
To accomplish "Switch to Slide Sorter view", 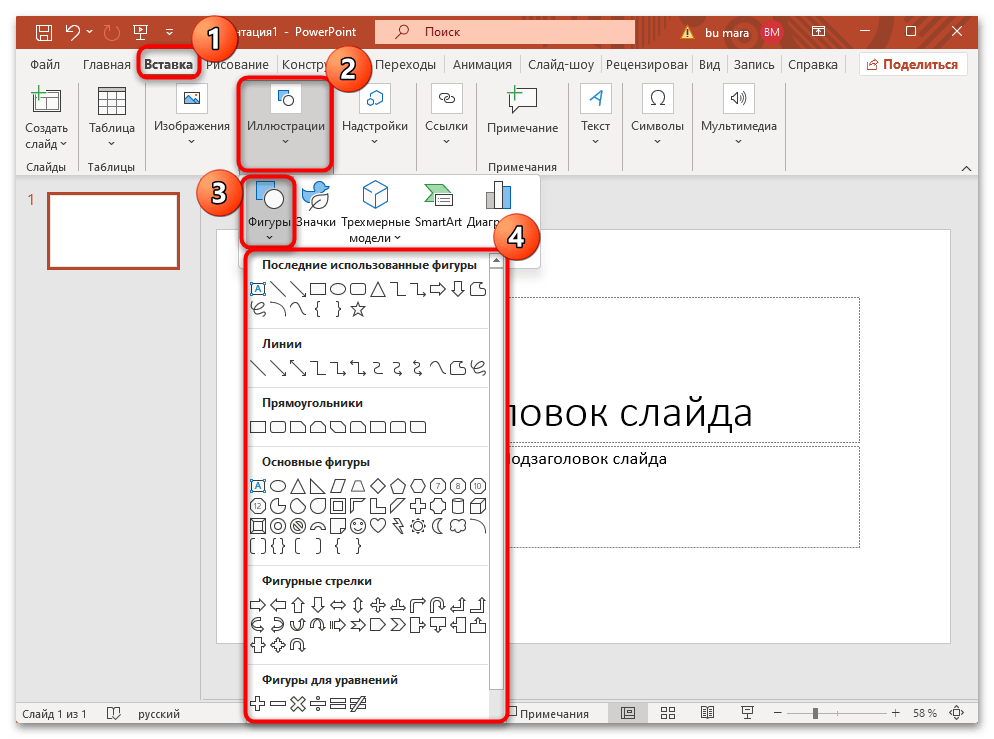I will click(668, 713).
